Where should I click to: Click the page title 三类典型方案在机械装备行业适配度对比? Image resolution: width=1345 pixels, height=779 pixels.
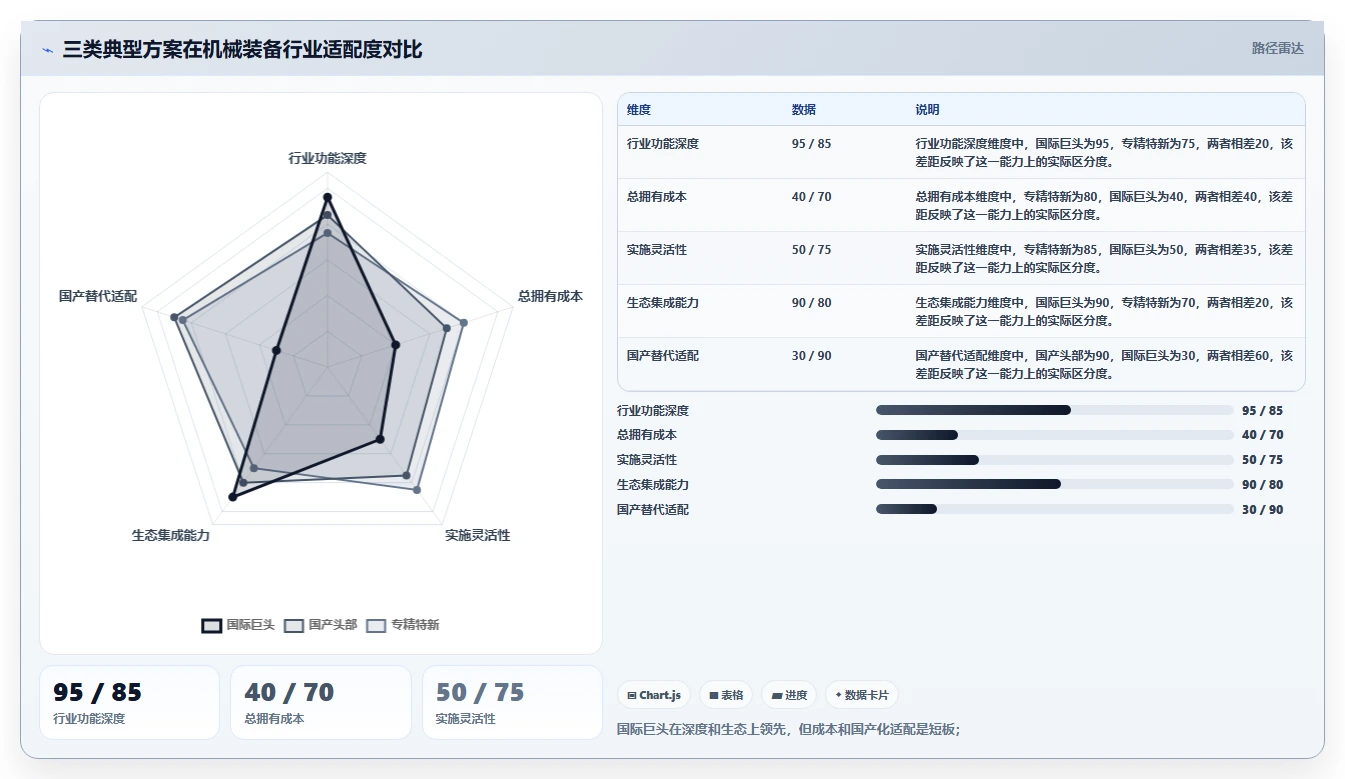click(x=242, y=49)
